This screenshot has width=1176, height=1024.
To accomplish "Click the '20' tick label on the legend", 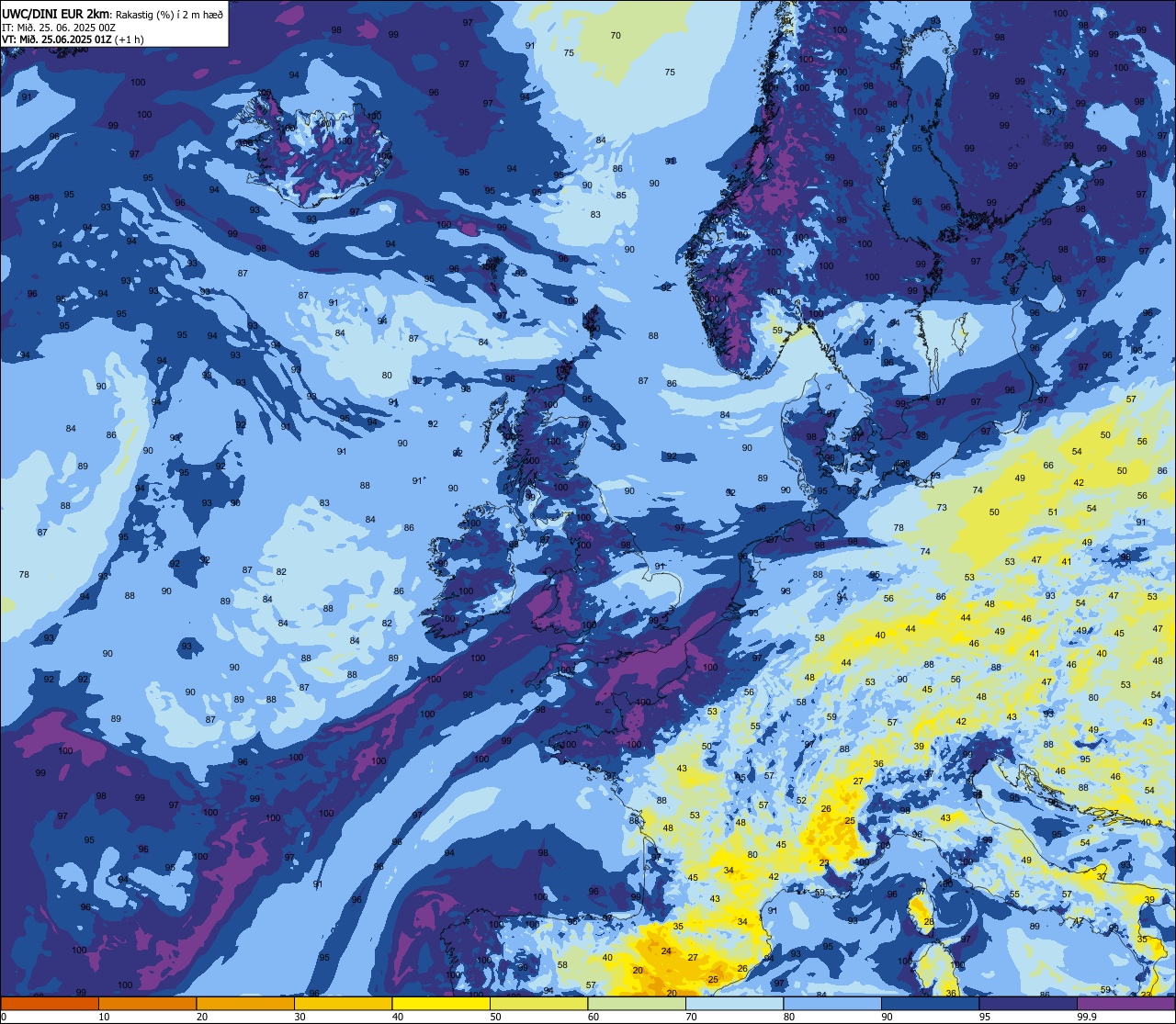I will click(202, 1017).
